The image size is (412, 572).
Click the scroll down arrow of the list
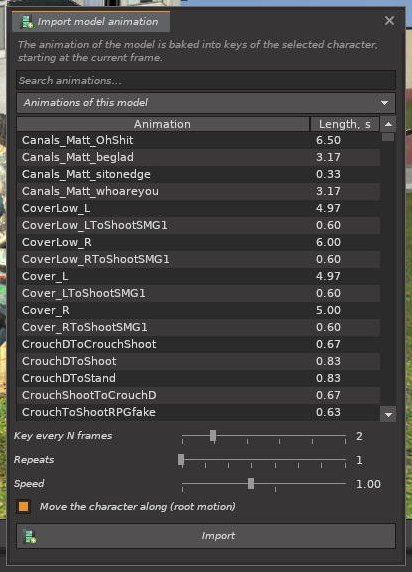click(388, 414)
